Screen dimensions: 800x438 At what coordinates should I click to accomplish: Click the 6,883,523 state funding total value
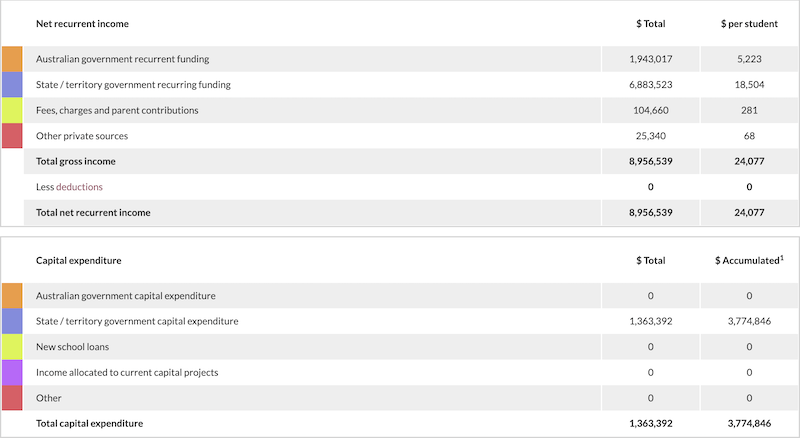[650, 85]
